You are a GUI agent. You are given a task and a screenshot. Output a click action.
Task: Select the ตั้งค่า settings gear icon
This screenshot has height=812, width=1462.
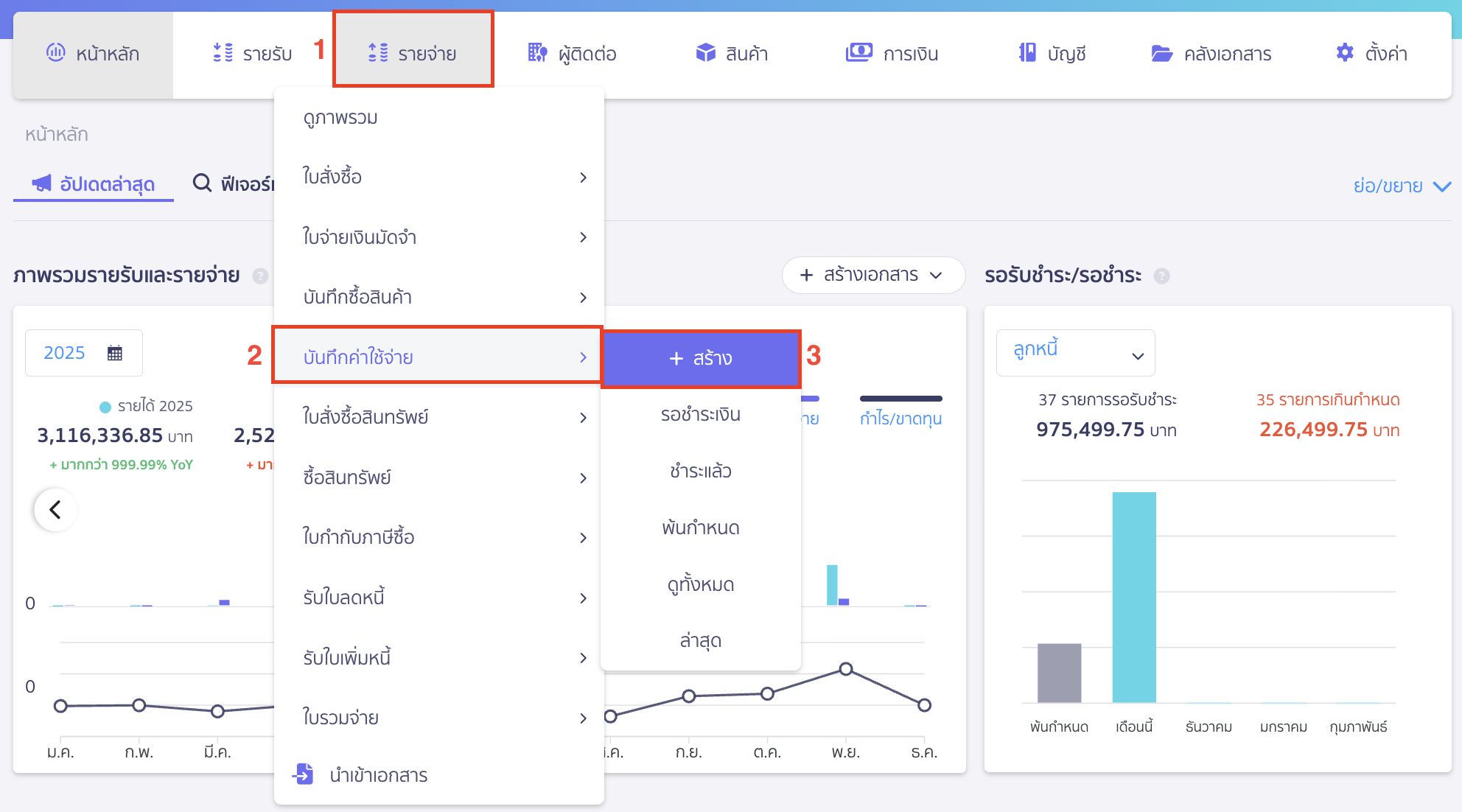[1344, 52]
